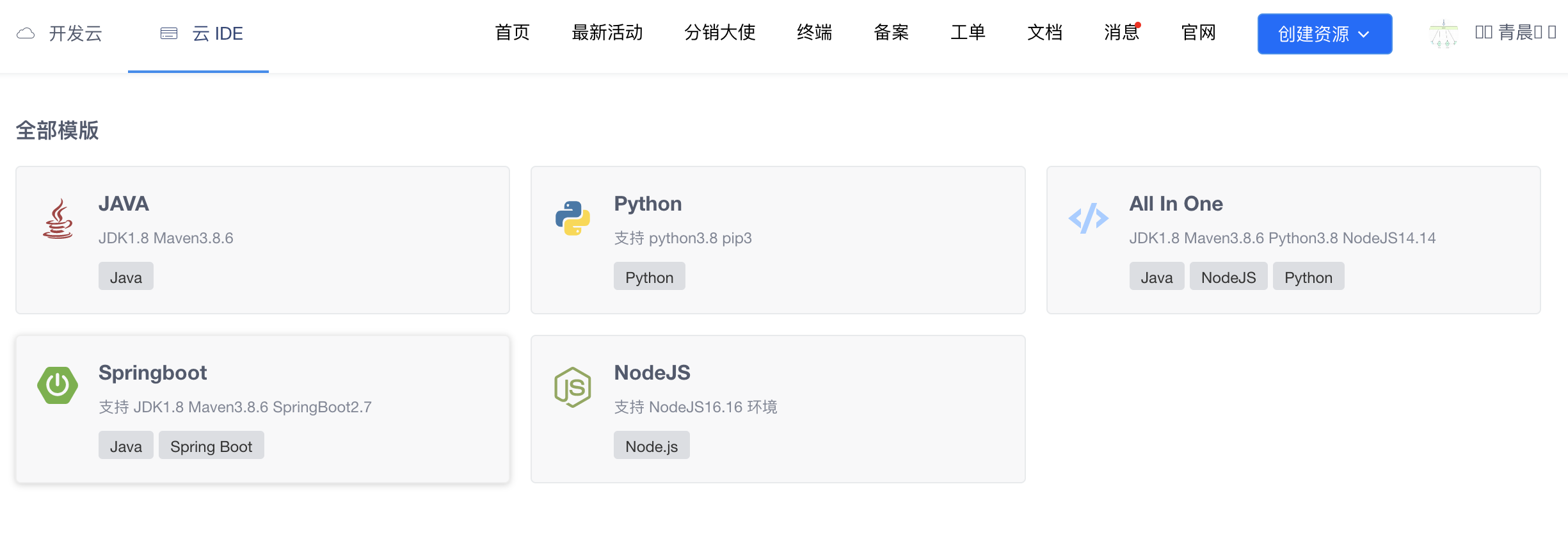Click the Spring Boot tag
The width and height of the screenshot is (1568, 548).
point(211,446)
